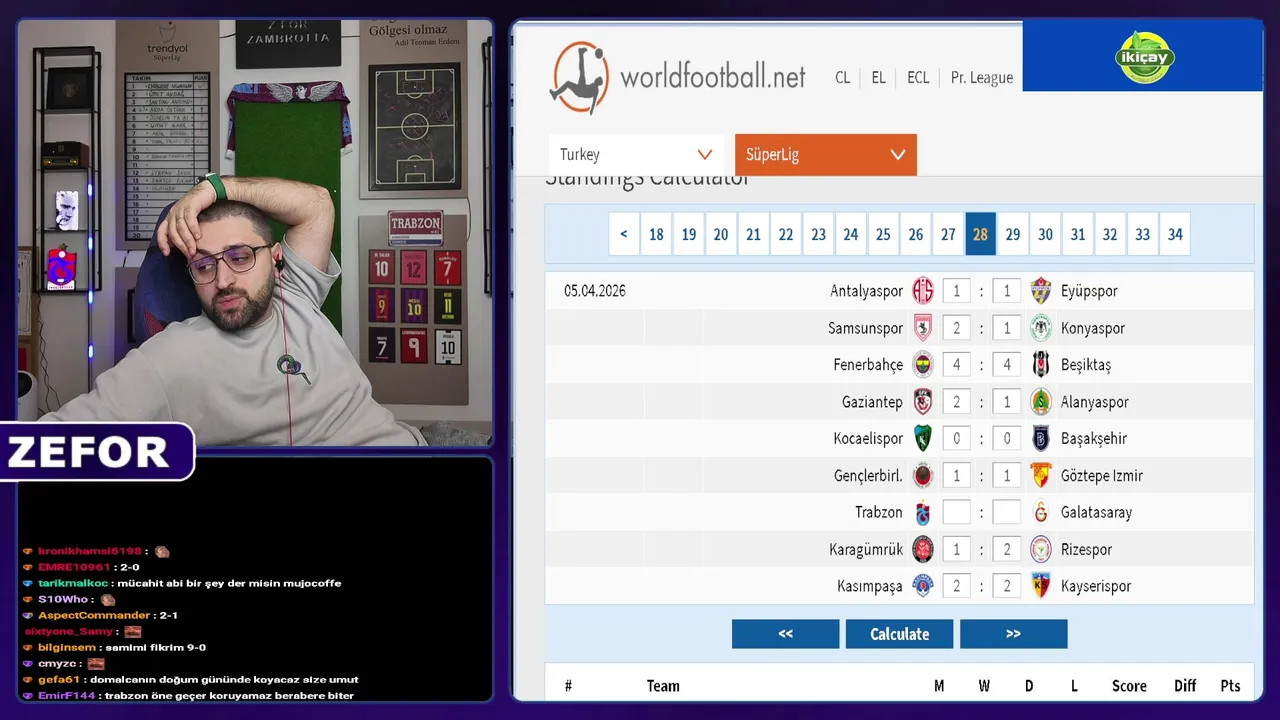Click the Calculate button
Screen dimensions: 1280x720
coord(899,634)
